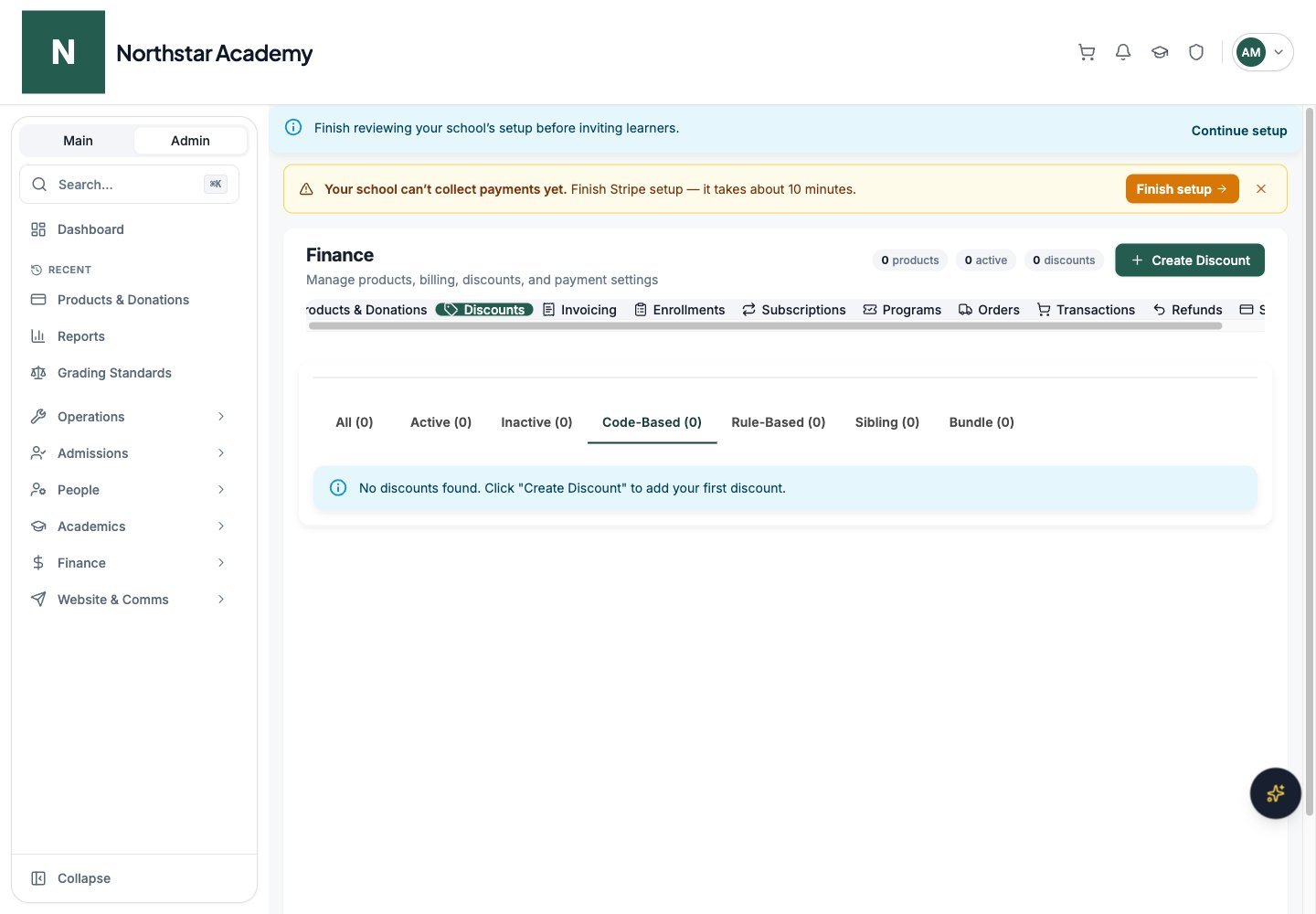Screen dimensions: 1316x914
Task: Switch sidebar to Main mode
Action: pyautogui.click(x=78, y=141)
